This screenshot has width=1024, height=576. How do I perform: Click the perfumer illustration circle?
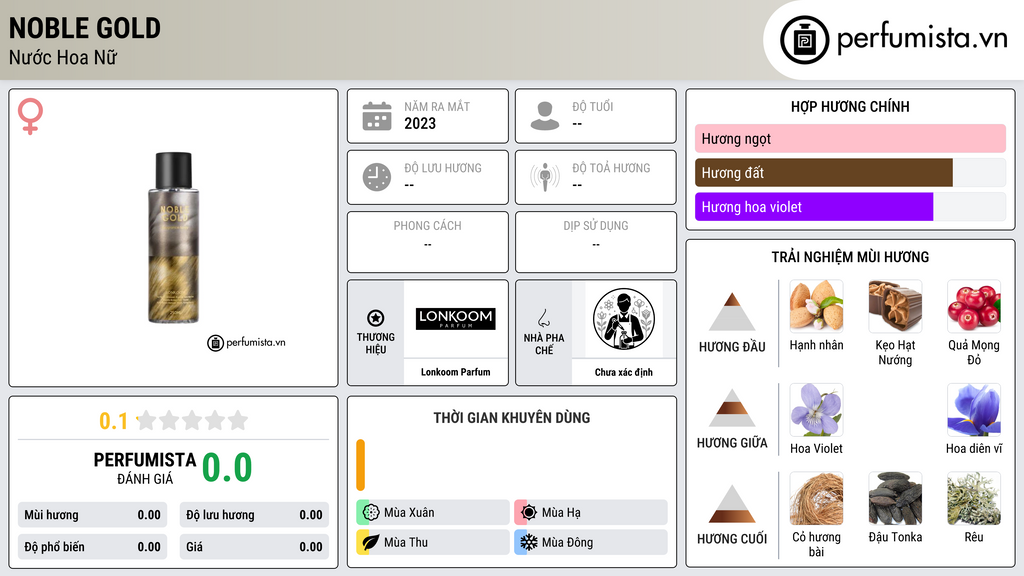point(624,319)
